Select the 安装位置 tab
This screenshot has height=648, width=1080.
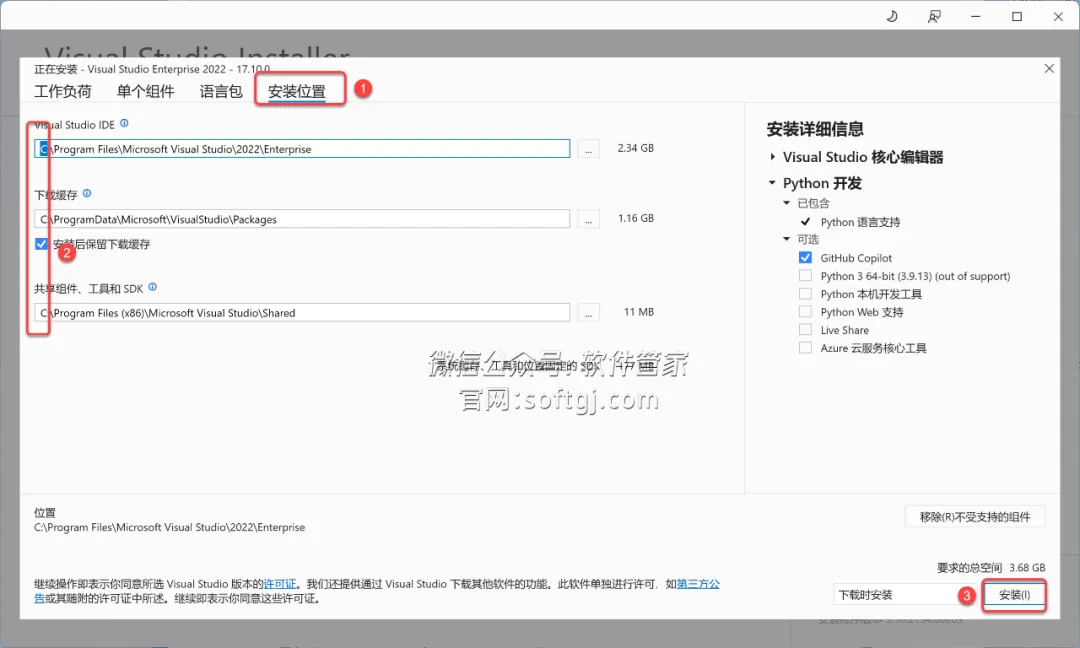297,92
